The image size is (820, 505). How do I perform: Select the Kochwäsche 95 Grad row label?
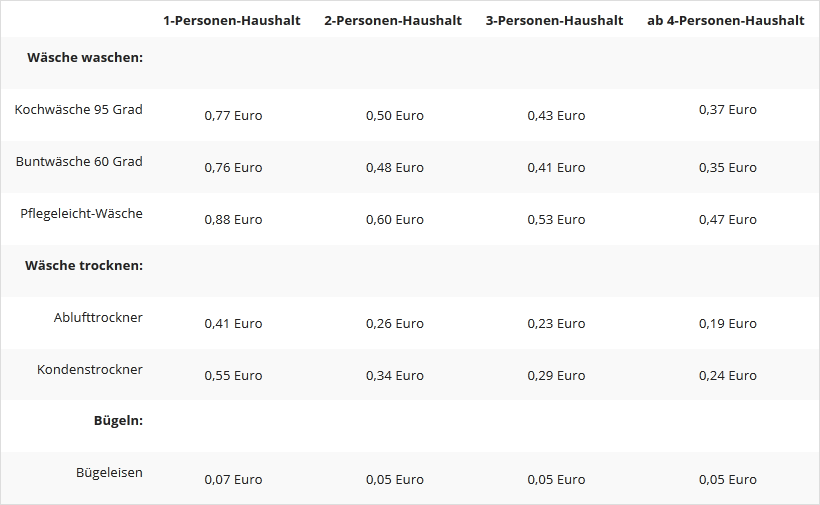[x=79, y=109]
